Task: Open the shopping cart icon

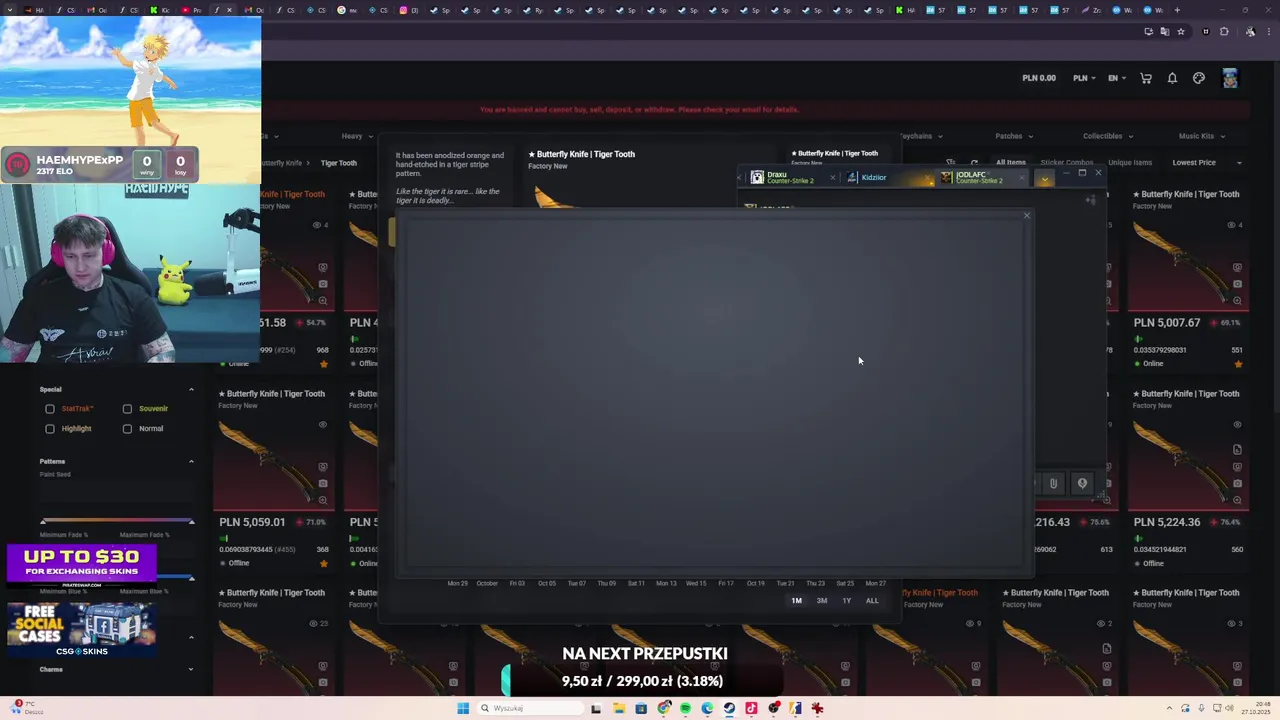Action: [1146, 78]
